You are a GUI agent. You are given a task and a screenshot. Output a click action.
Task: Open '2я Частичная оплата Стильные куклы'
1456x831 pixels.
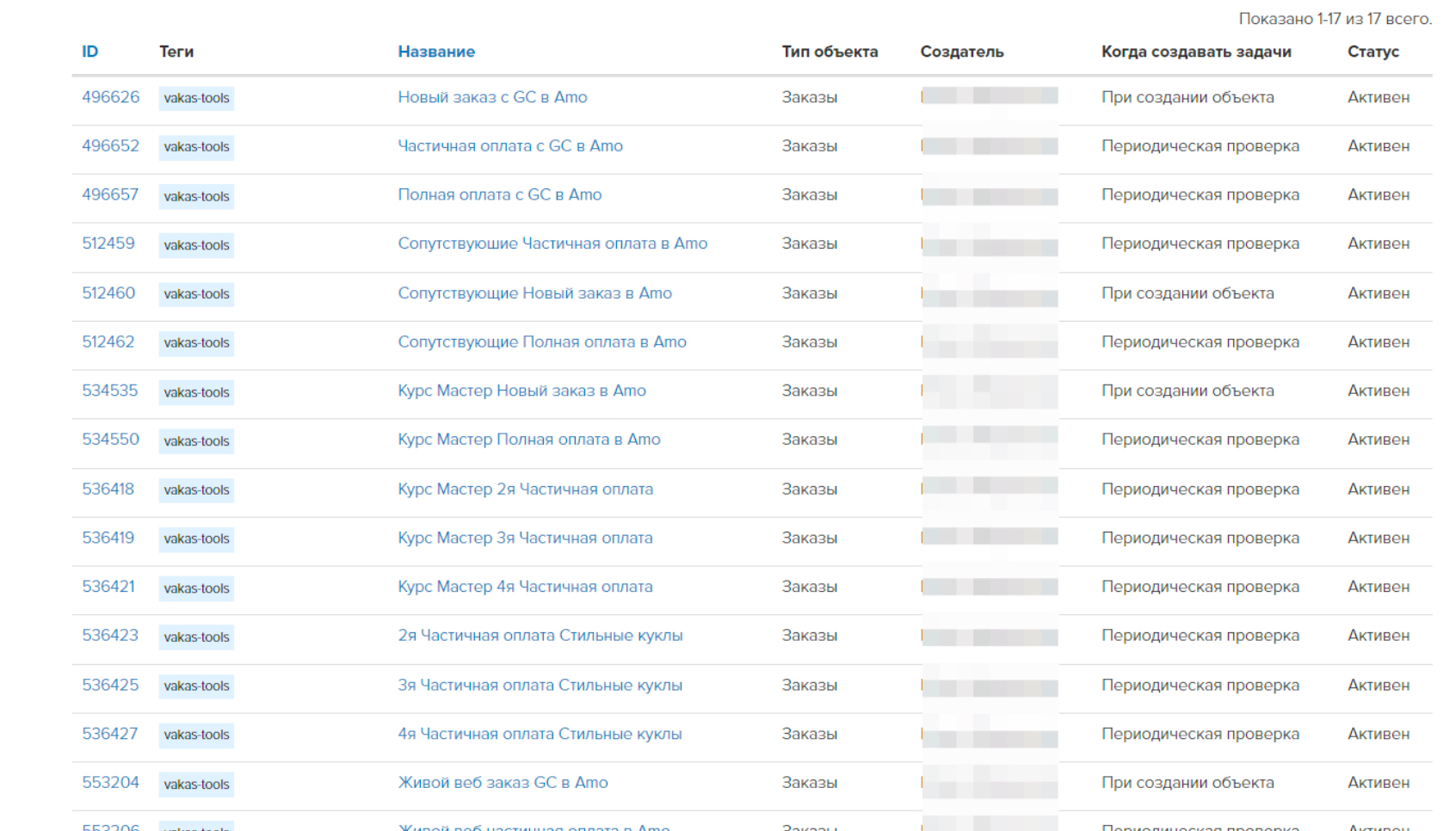click(x=540, y=636)
